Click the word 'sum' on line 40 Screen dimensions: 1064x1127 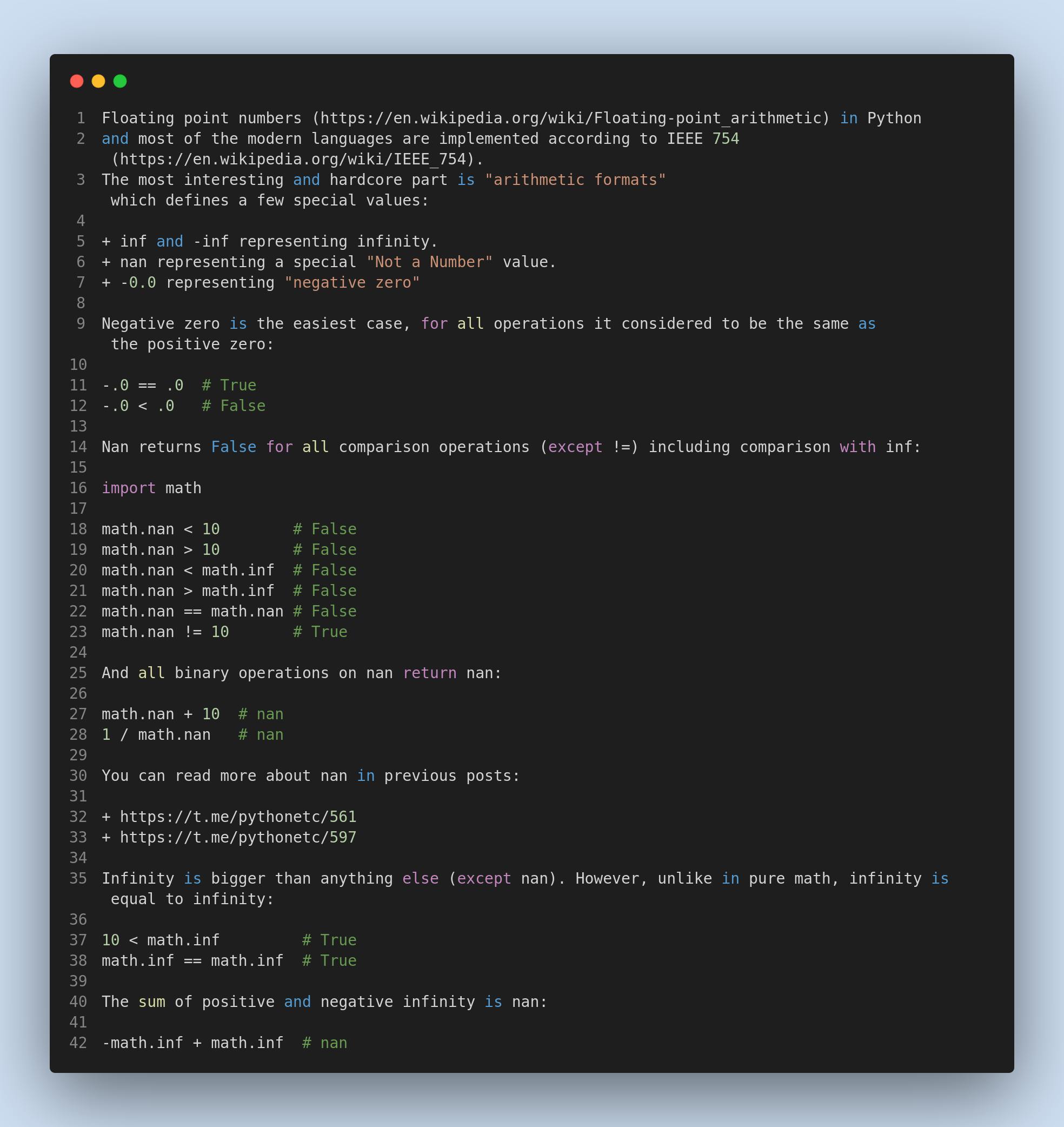(x=151, y=1002)
